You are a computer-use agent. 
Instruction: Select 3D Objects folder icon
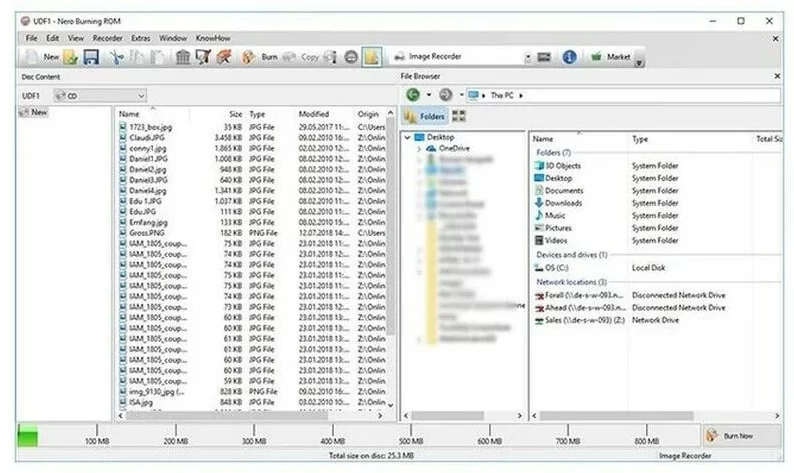pyautogui.click(x=539, y=166)
